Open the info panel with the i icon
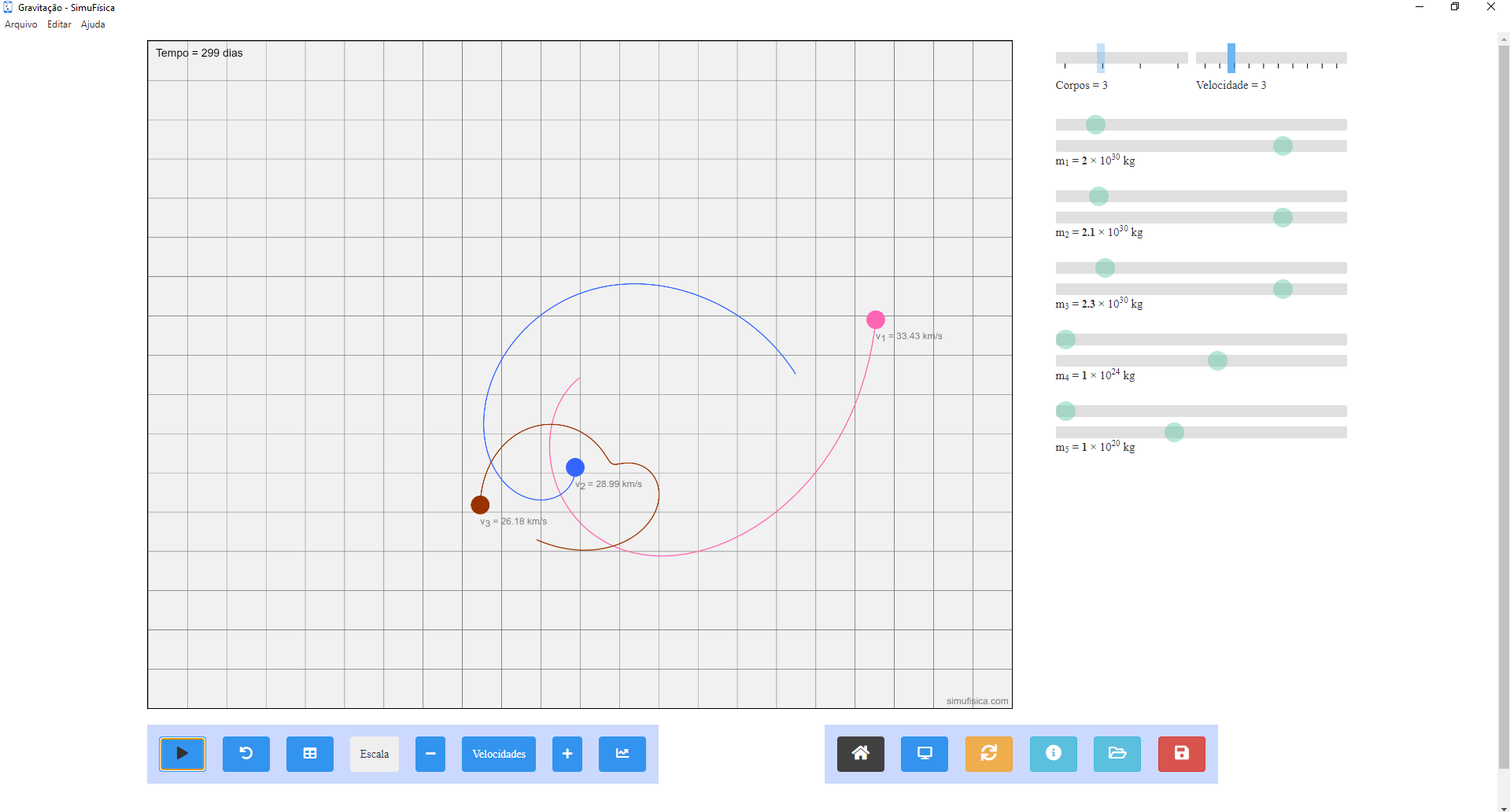 [x=1054, y=754]
